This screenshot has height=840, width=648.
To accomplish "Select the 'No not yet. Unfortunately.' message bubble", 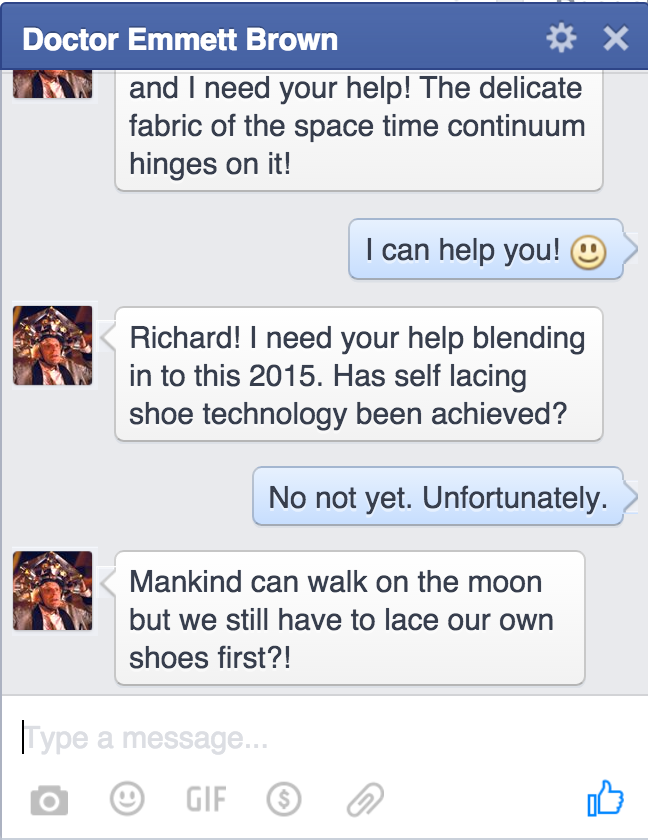I will point(438,497).
